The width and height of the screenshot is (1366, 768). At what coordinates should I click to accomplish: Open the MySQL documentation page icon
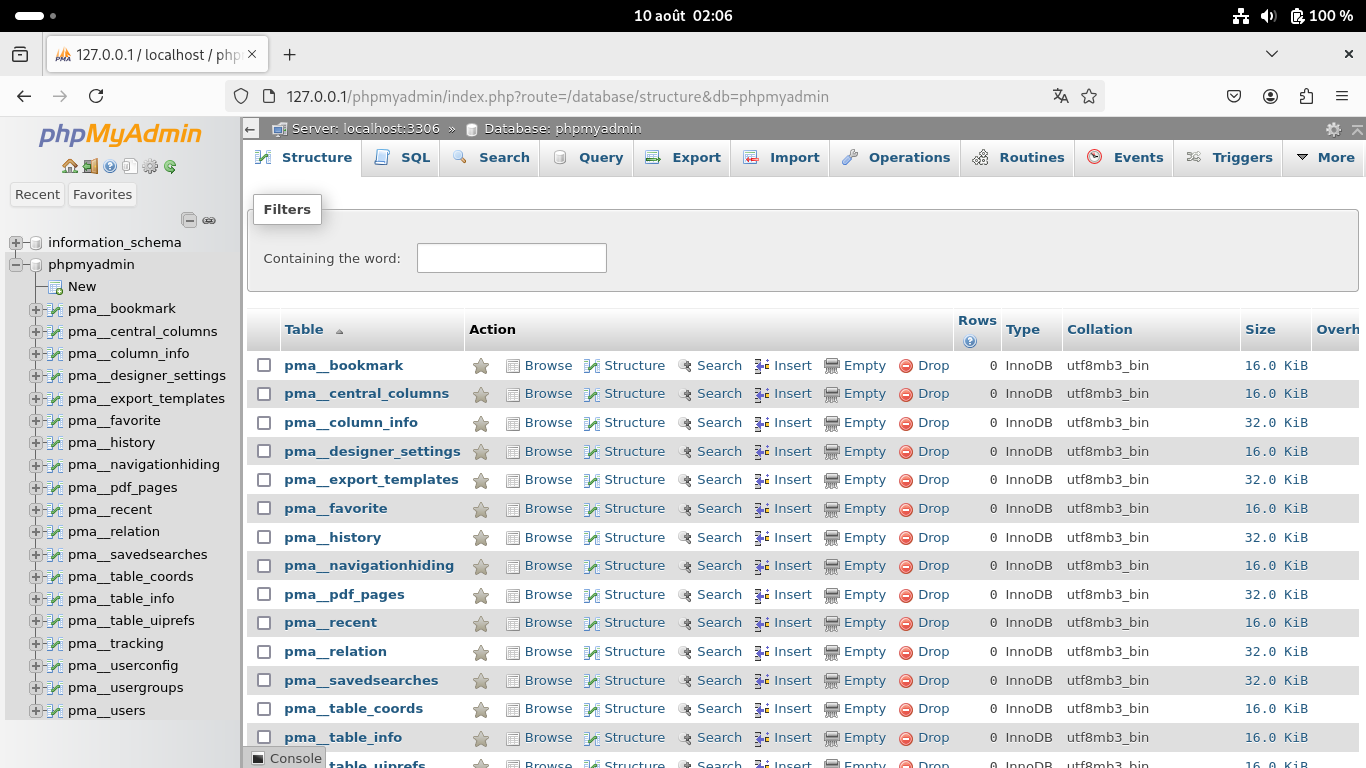pyautogui.click(x=130, y=167)
